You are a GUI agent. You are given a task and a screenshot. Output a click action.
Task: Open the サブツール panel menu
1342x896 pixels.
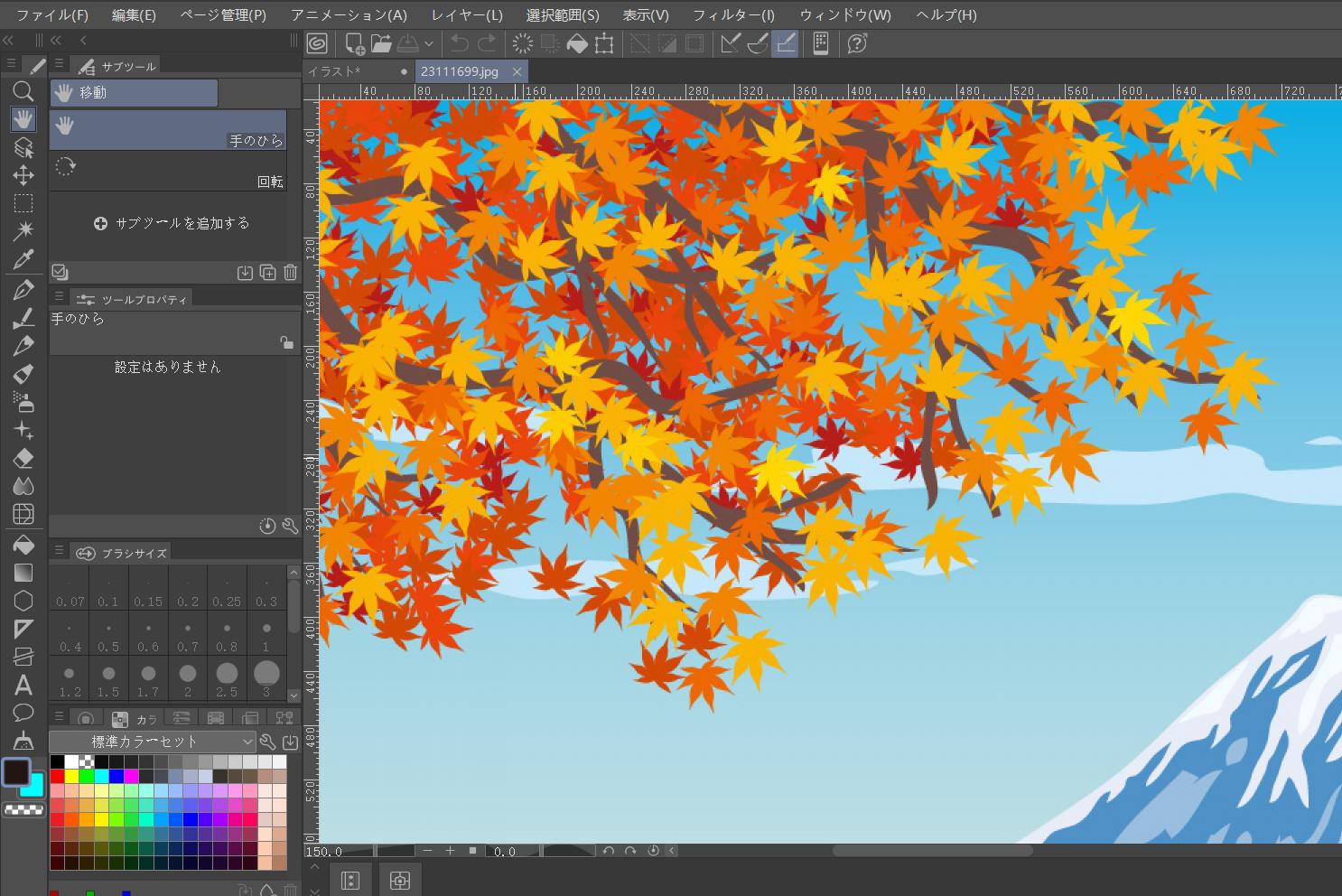[59, 65]
